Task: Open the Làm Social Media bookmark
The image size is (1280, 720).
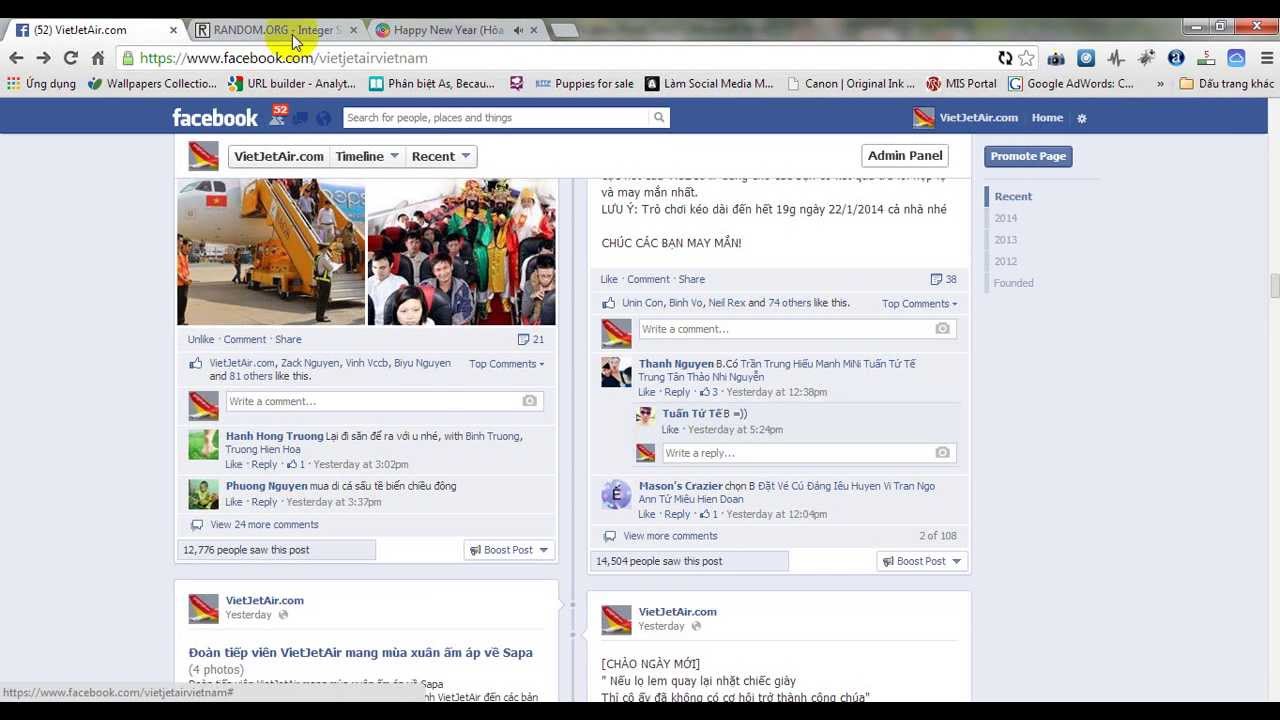Action: [709, 84]
